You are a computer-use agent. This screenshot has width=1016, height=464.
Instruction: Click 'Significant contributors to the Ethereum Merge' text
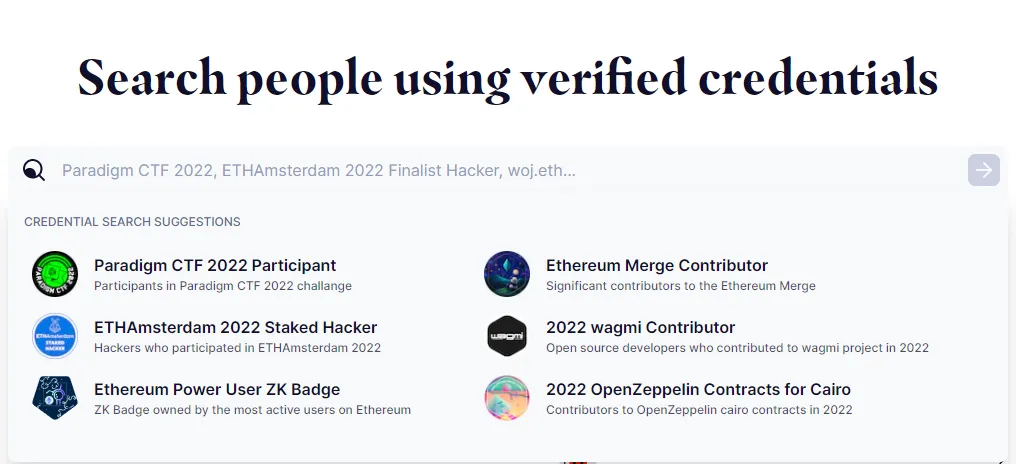click(681, 286)
